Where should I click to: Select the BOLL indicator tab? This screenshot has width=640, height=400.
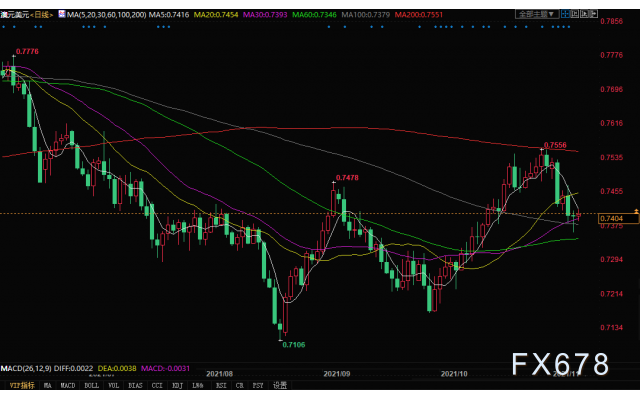click(91, 385)
